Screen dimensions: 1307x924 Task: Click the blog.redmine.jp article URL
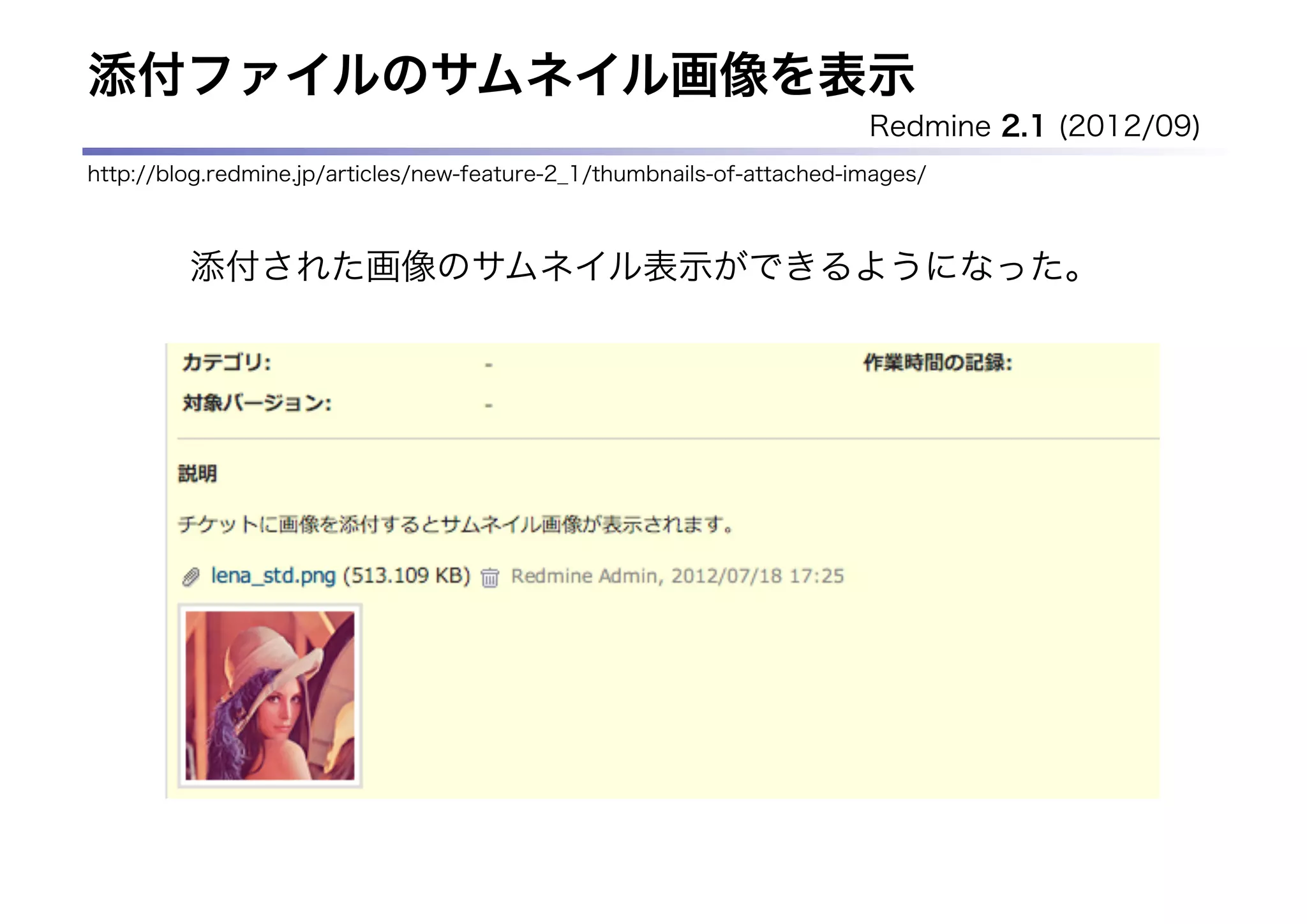[506, 174]
